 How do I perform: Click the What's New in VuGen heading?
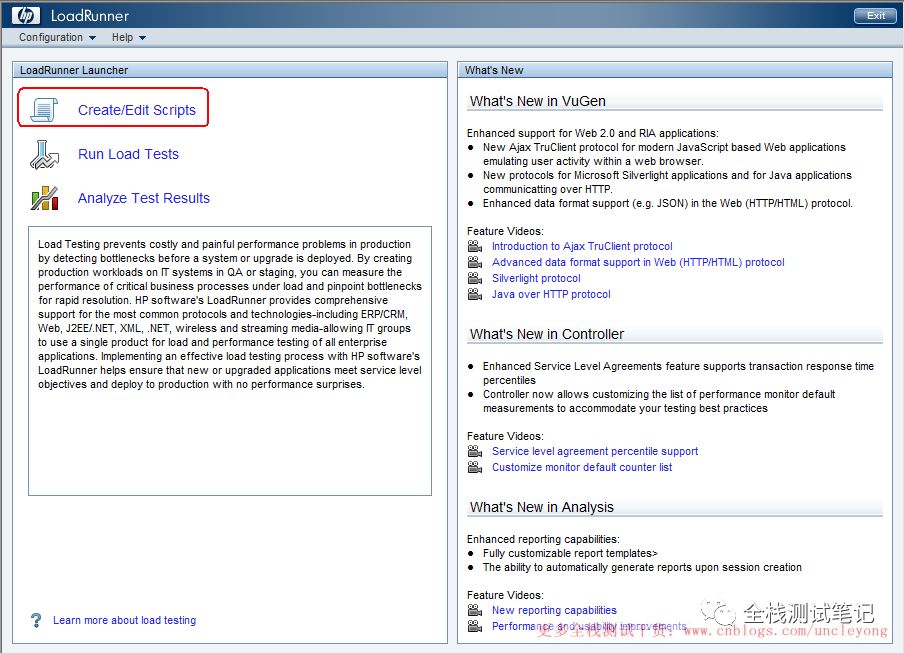pos(537,101)
